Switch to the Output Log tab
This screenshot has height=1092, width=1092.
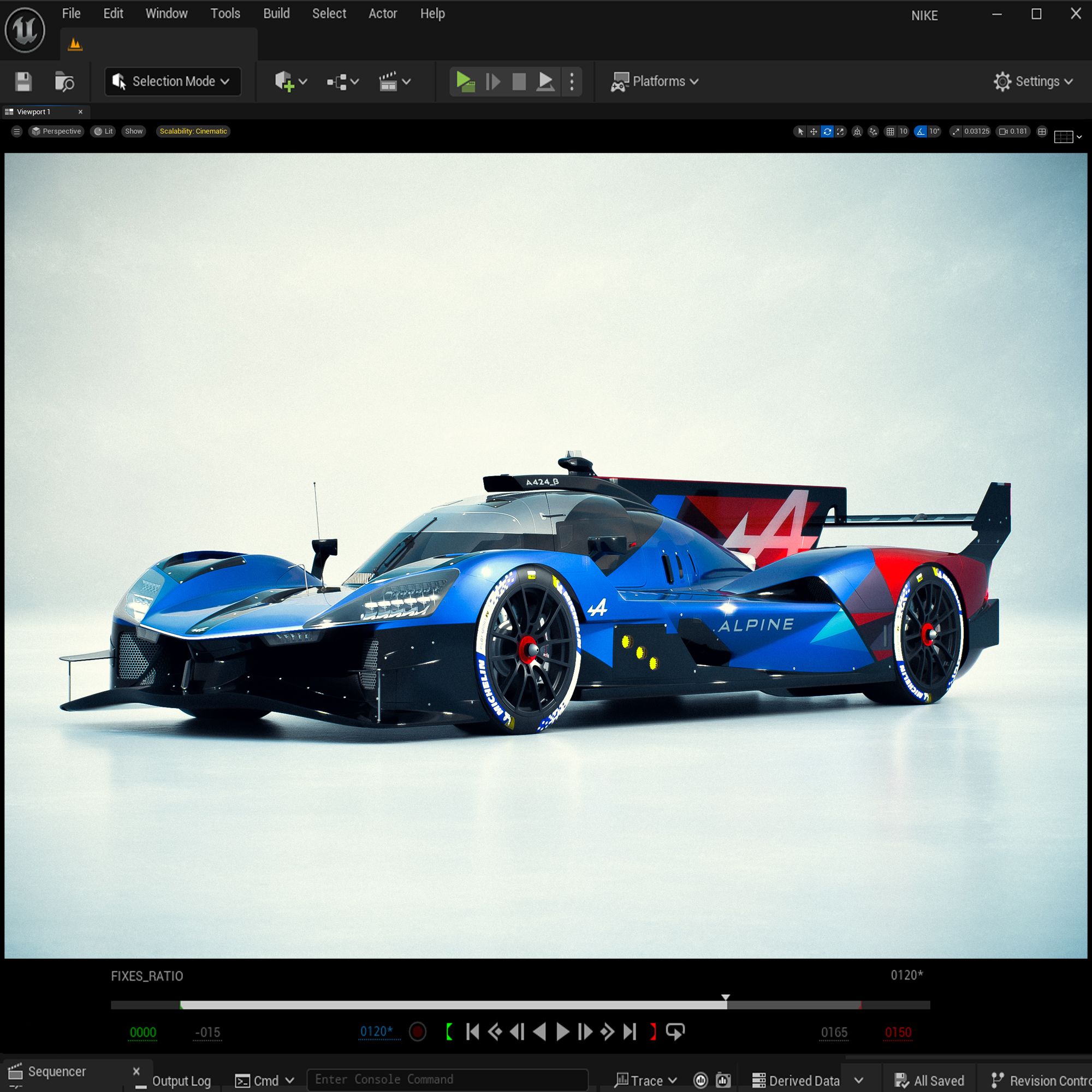(x=181, y=1080)
